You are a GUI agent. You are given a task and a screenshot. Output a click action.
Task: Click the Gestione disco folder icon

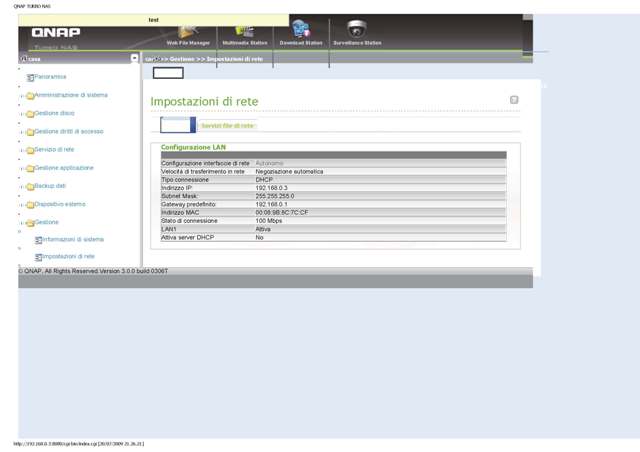tap(30, 114)
